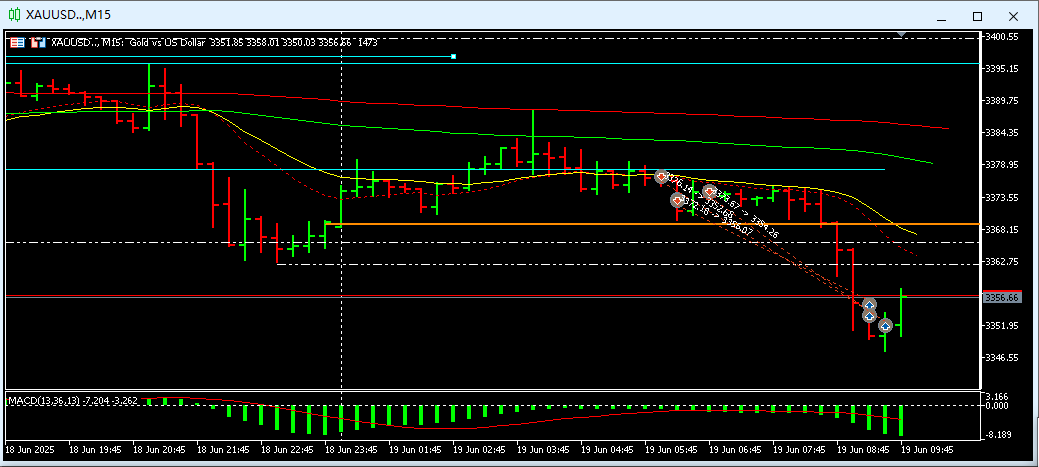Click the 19 Jun 09:45 time axis label

[927, 450]
